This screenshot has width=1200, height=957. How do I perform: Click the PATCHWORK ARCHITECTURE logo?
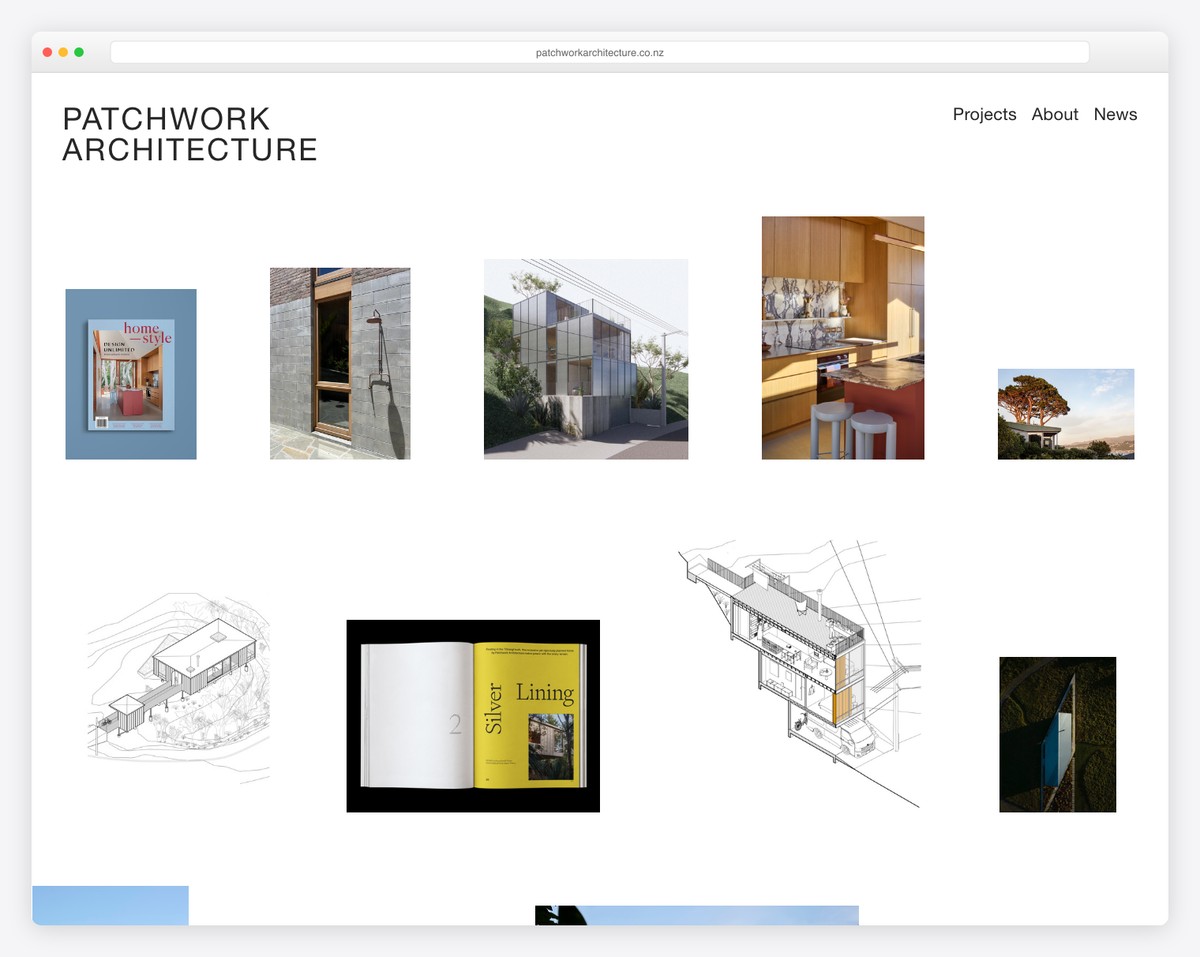[190, 133]
